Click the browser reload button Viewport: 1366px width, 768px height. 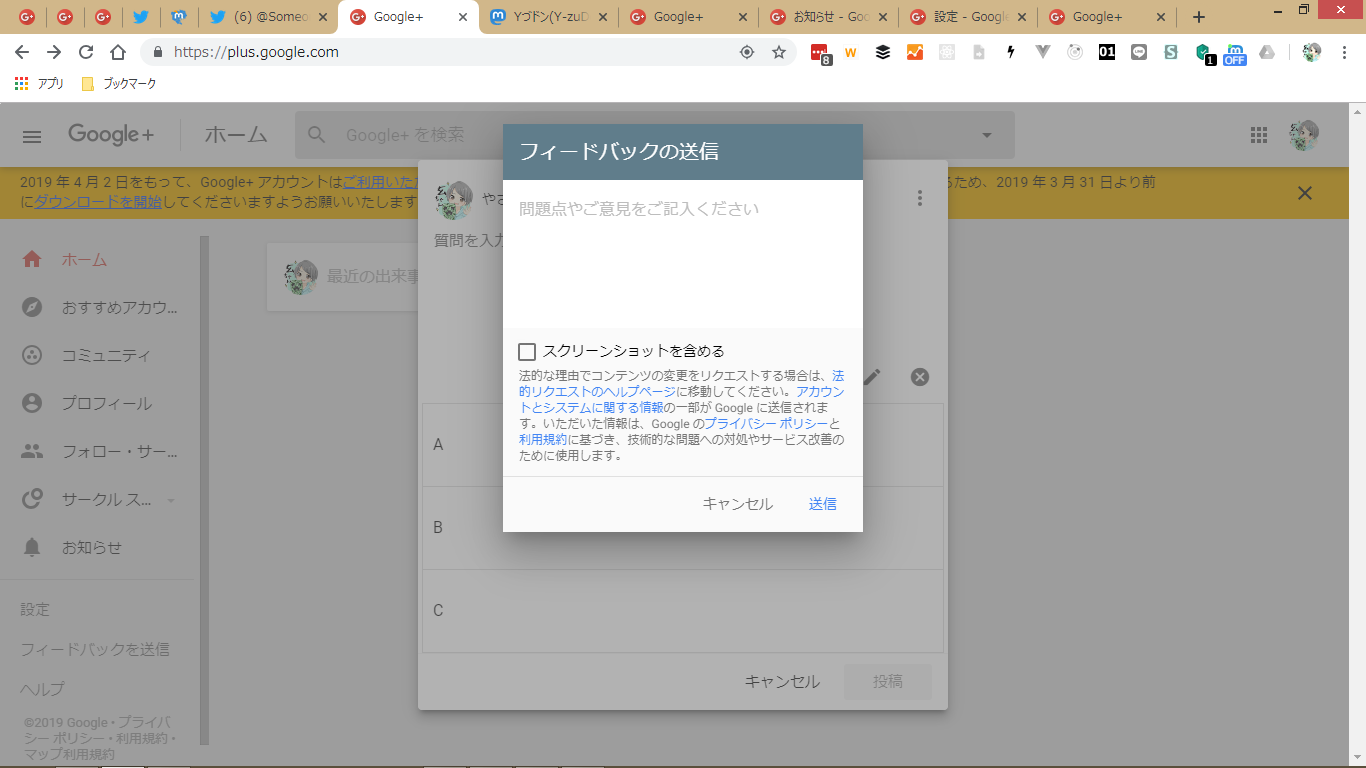pos(86,52)
